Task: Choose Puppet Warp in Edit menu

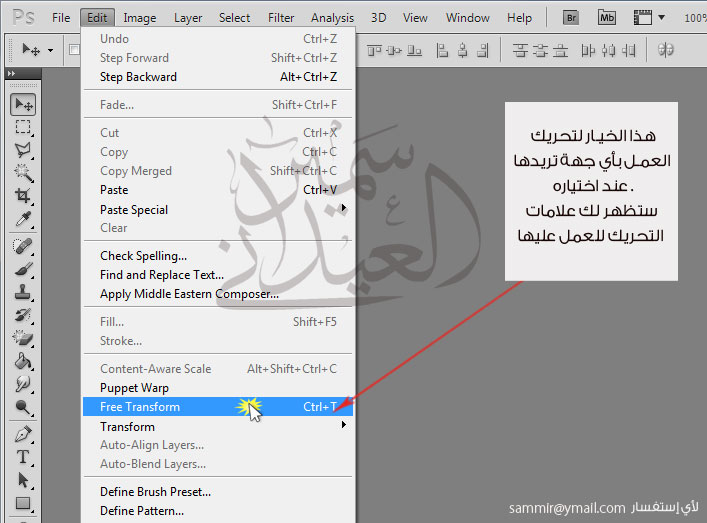Action: point(218,388)
